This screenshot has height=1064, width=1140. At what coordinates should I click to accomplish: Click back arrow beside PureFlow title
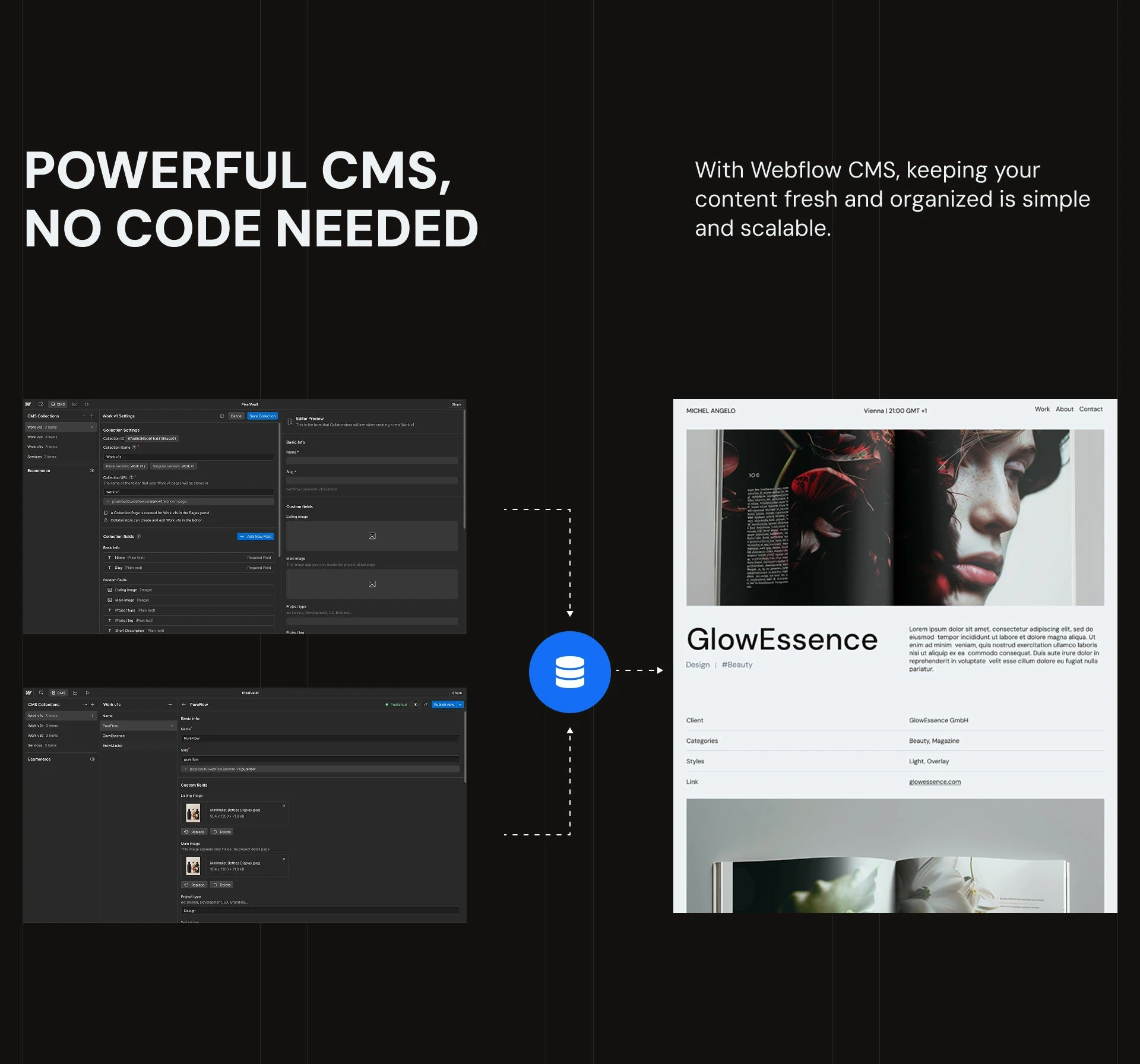click(x=183, y=705)
